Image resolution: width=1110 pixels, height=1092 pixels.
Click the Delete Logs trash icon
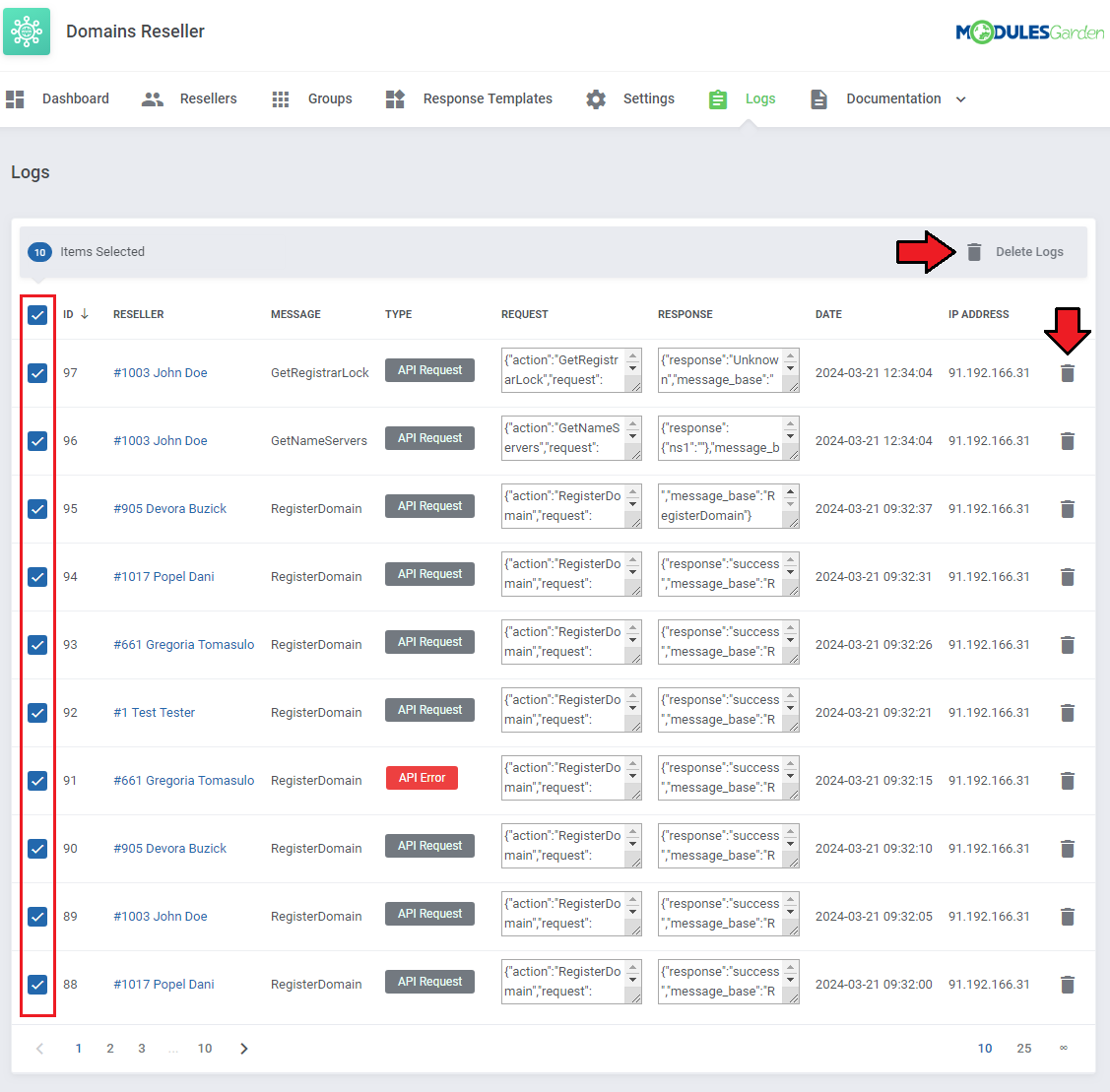click(974, 252)
